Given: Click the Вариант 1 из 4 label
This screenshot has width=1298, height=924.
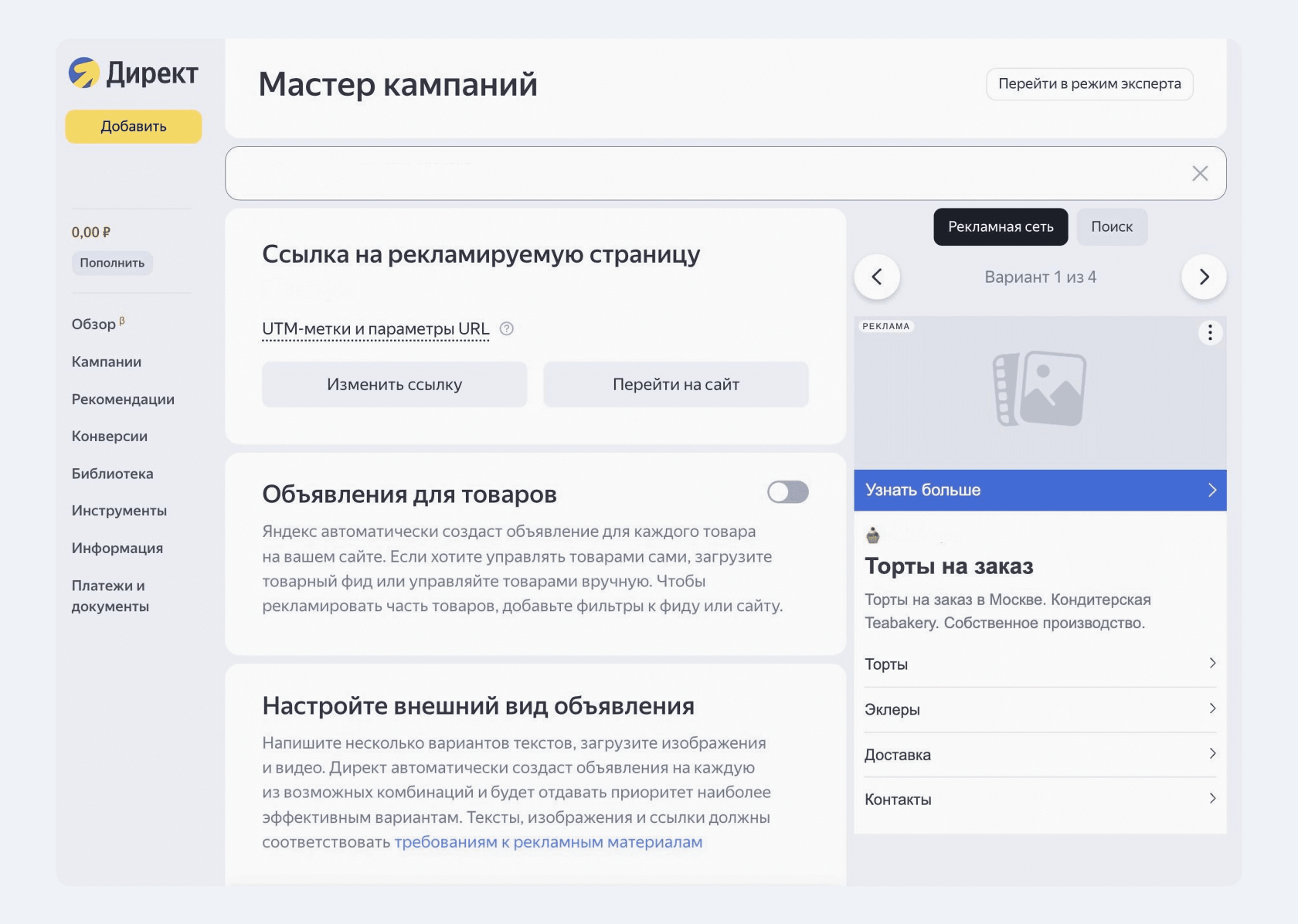Looking at the screenshot, I should tap(1040, 277).
